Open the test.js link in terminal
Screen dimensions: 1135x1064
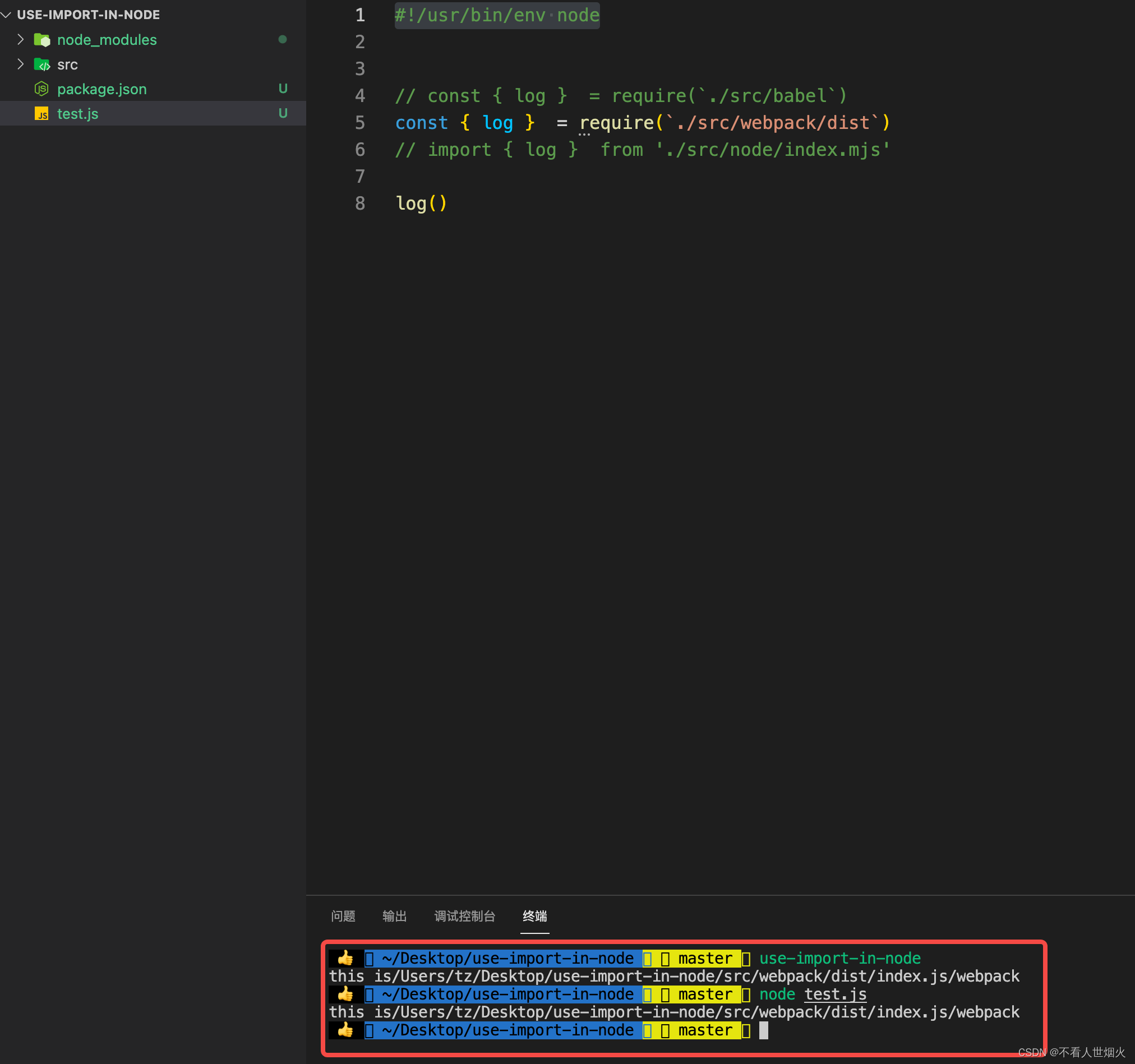(834, 994)
